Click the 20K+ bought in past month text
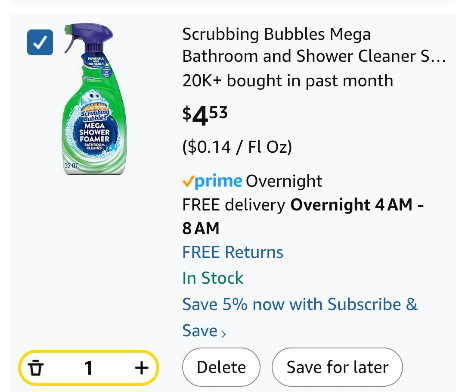Screen dimensions: 465x392 [x=288, y=81]
